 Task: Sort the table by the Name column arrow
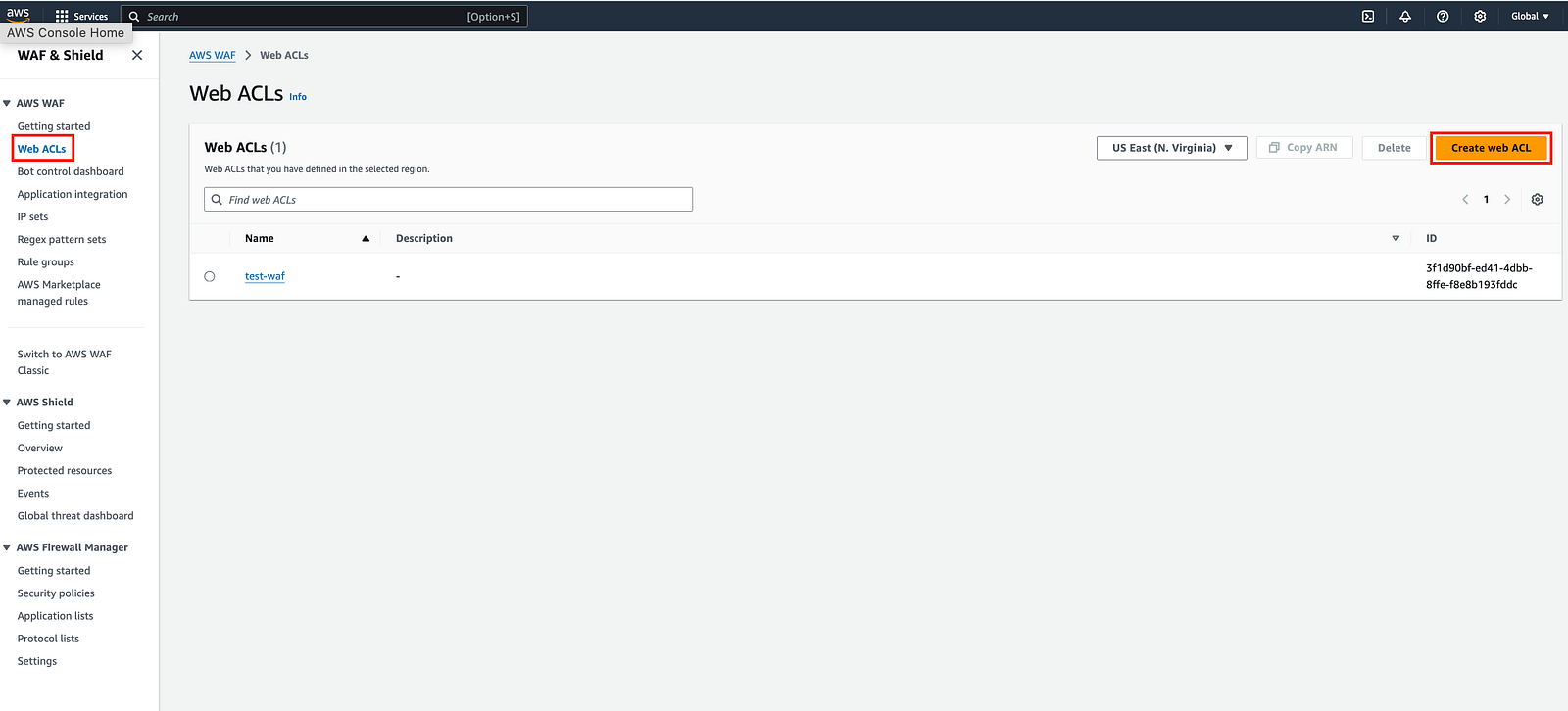pyautogui.click(x=366, y=239)
